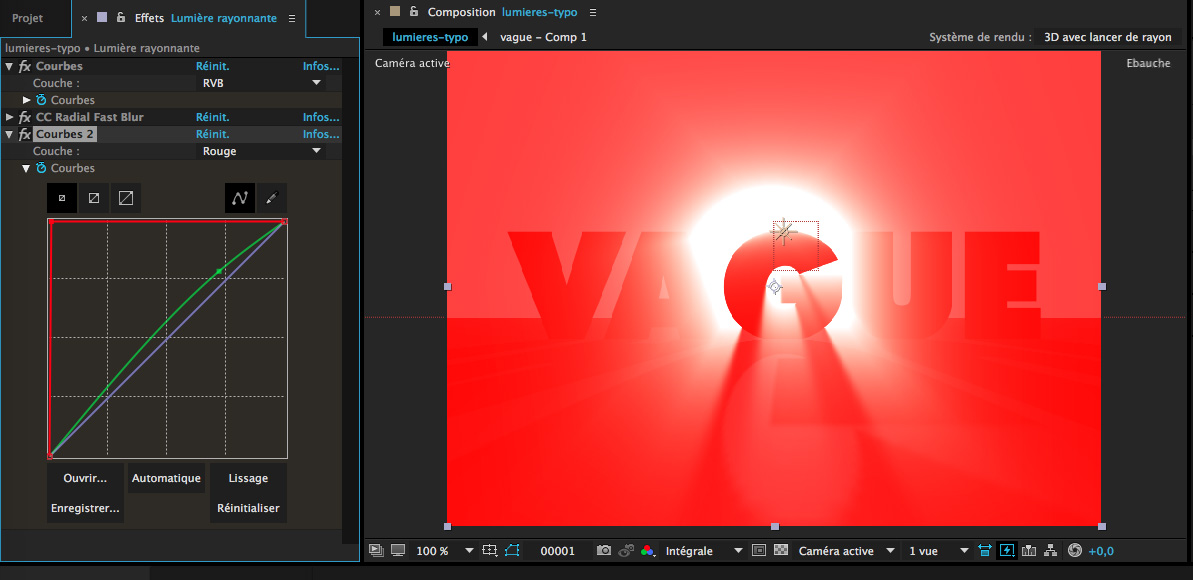
Task: Open the 100 % magnification dropdown
Action: [x=445, y=550]
